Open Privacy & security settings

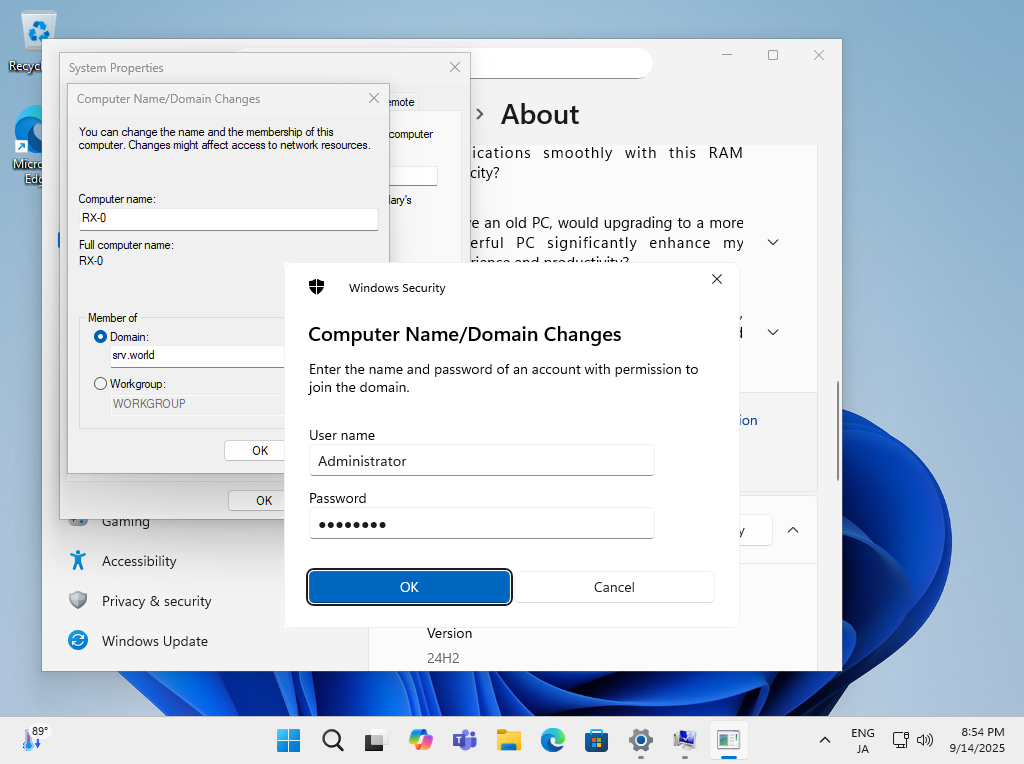pyautogui.click(x=156, y=601)
